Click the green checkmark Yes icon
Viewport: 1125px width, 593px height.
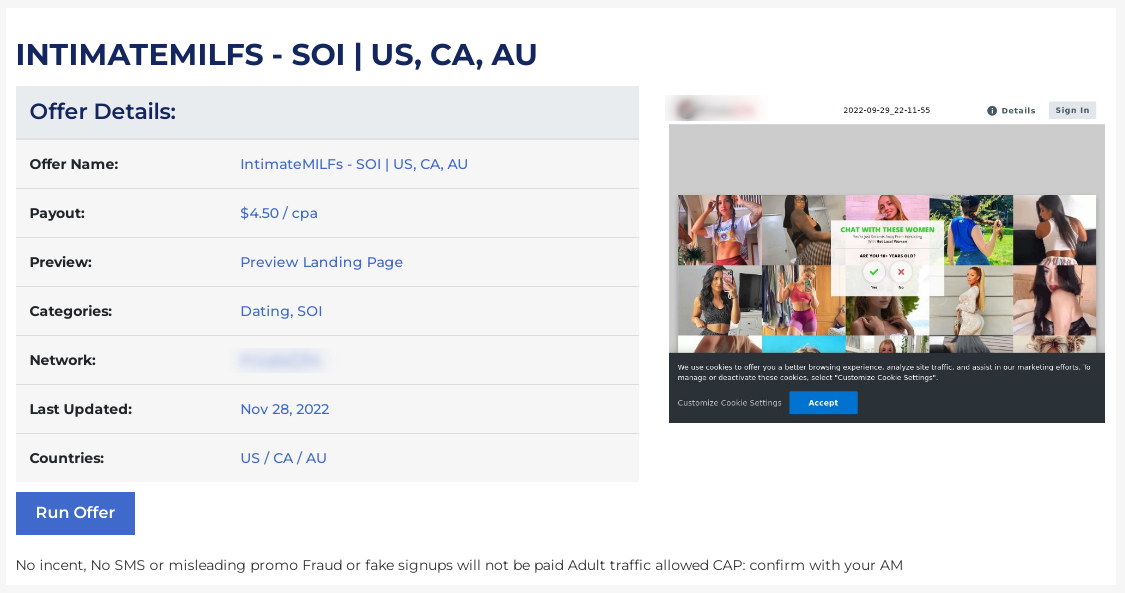(874, 271)
